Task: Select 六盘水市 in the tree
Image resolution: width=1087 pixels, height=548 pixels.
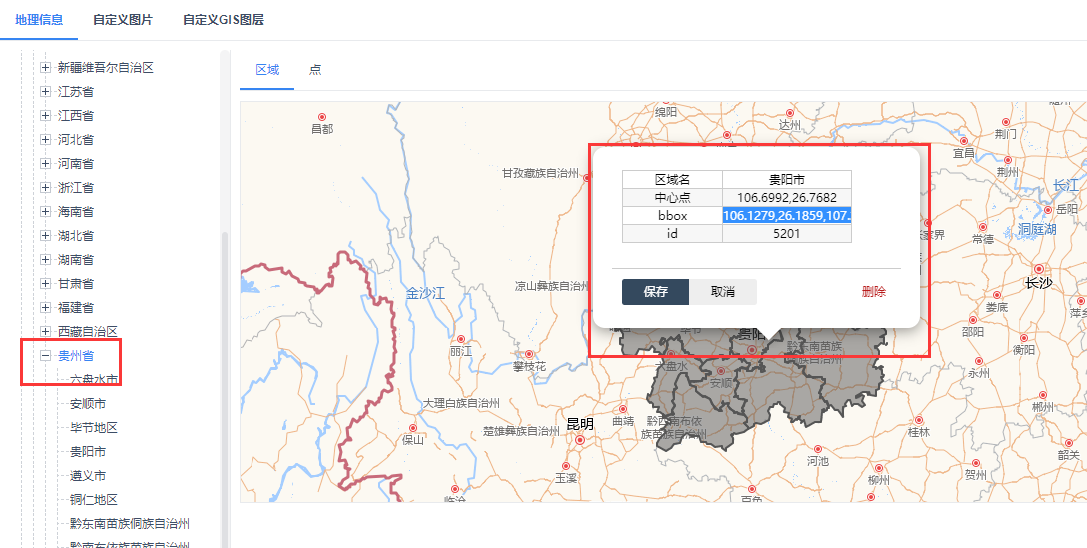Action: tap(94, 379)
